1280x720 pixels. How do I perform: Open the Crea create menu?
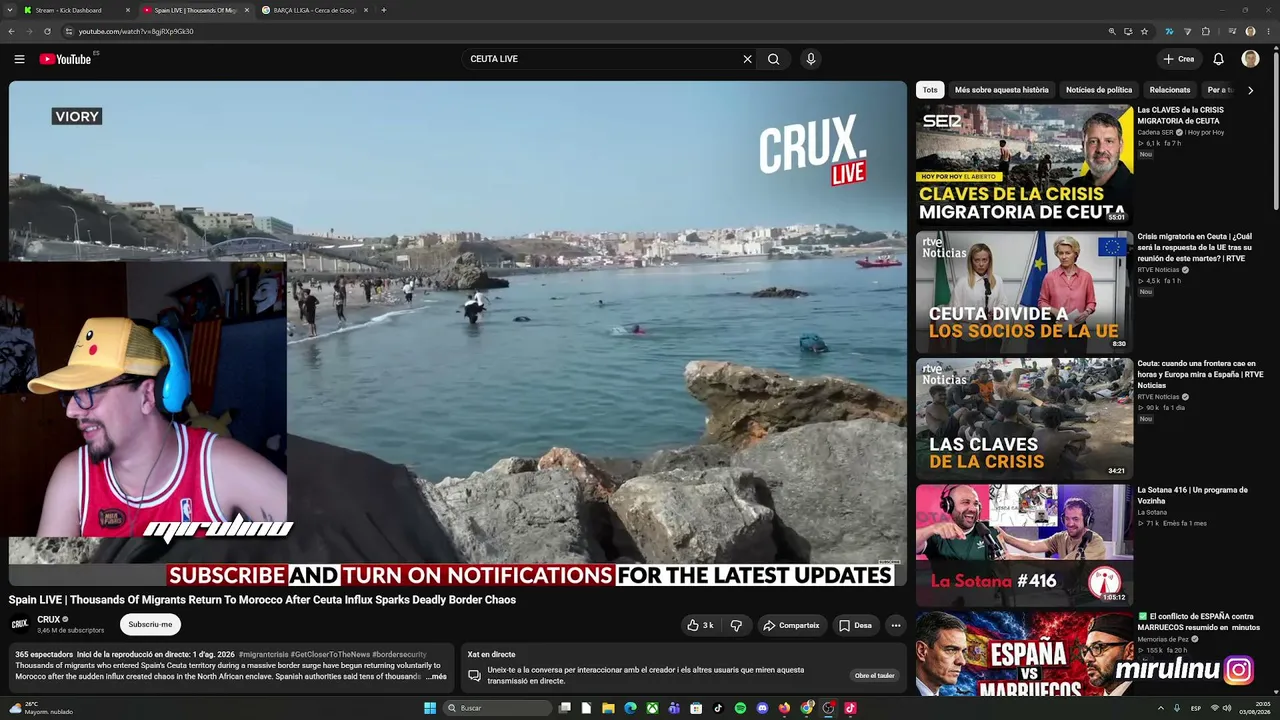1179,59
